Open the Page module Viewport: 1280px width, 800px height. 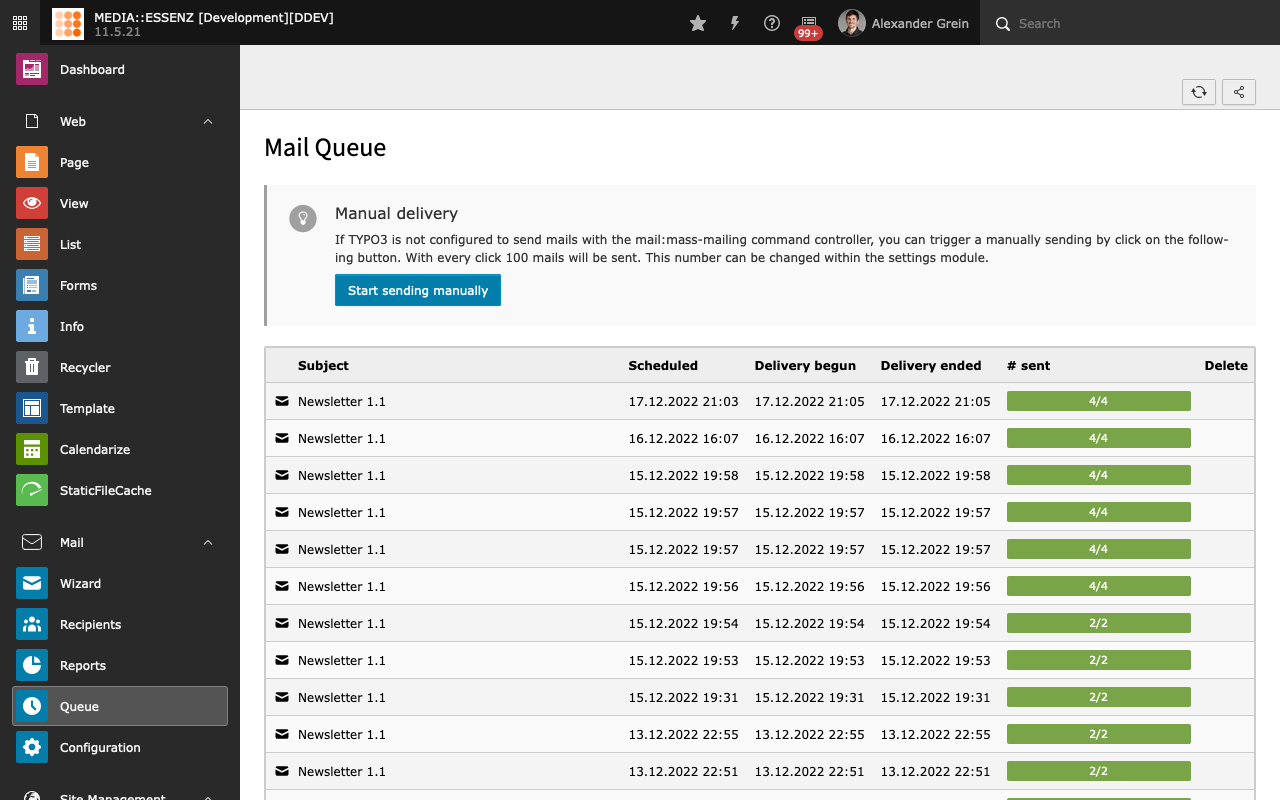pos(120,162)
